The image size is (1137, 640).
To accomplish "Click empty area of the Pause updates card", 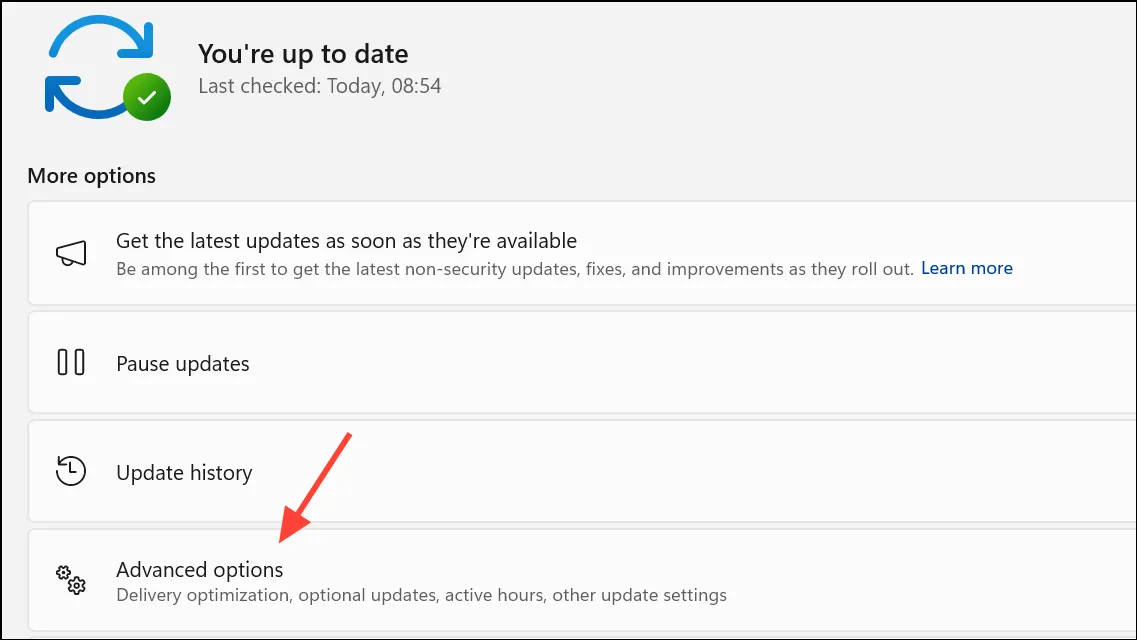I will pos(689,362).
